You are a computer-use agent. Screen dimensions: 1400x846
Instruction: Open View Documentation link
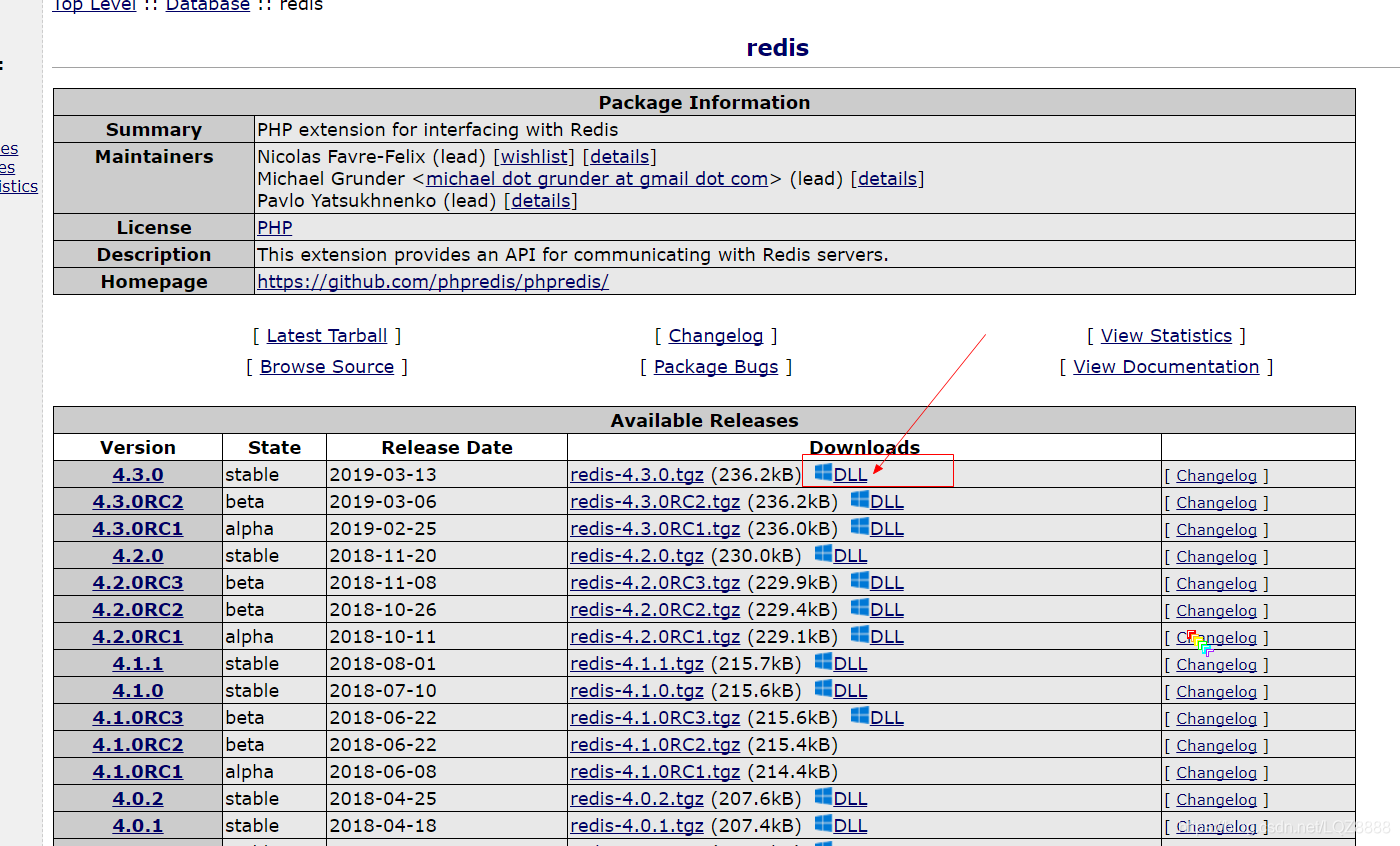[1166, 367]
